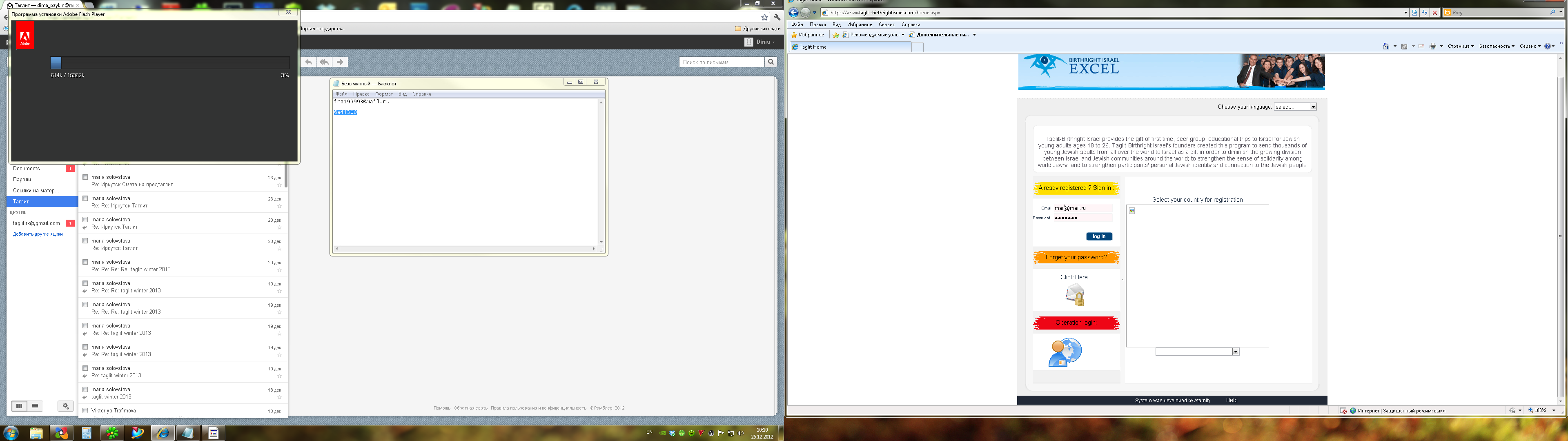Open Chrome's wrench settings menu
This screenshot has width=1568, height=441.
coord(777,18)
